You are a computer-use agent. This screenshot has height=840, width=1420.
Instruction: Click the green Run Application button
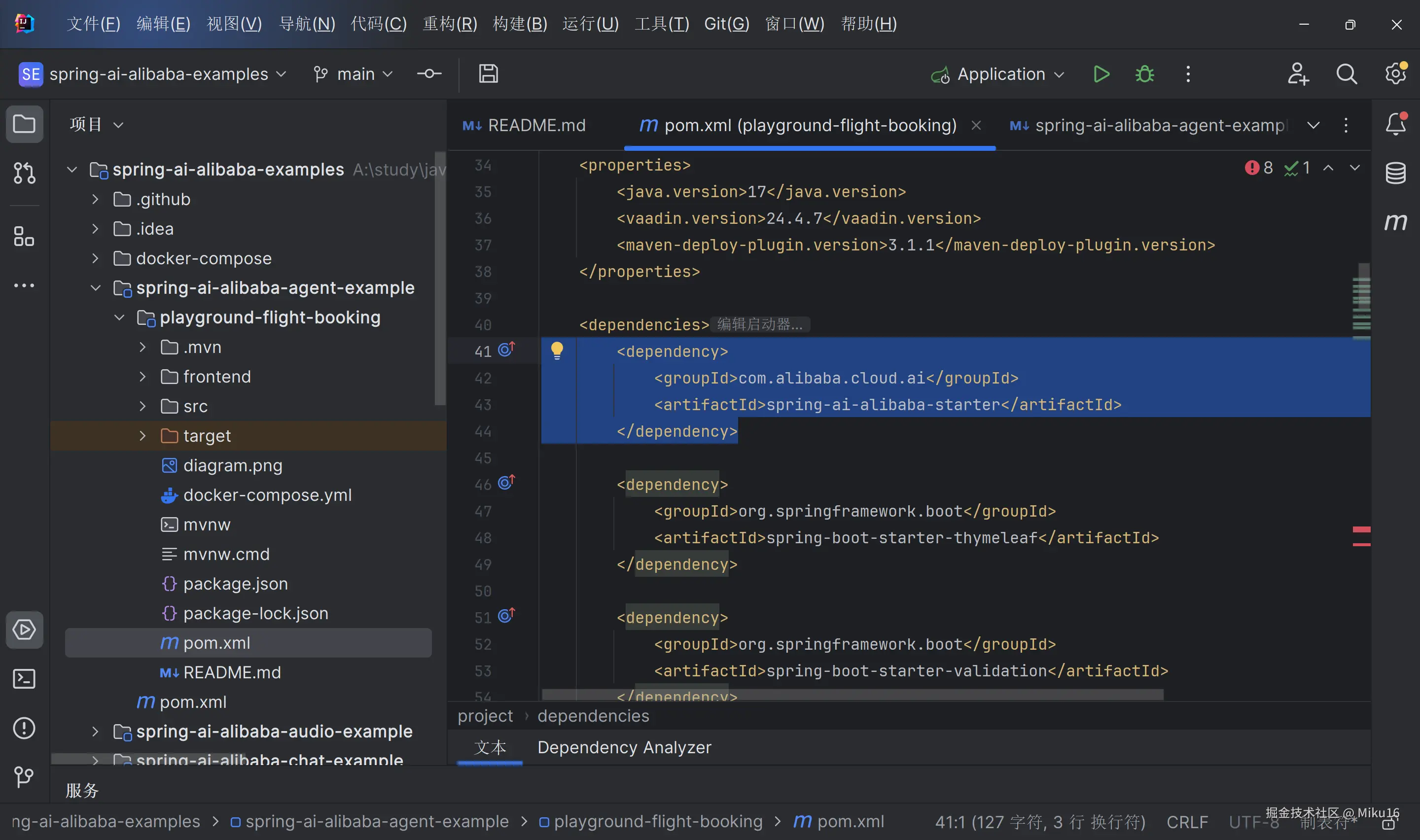tap(1101, 74)
